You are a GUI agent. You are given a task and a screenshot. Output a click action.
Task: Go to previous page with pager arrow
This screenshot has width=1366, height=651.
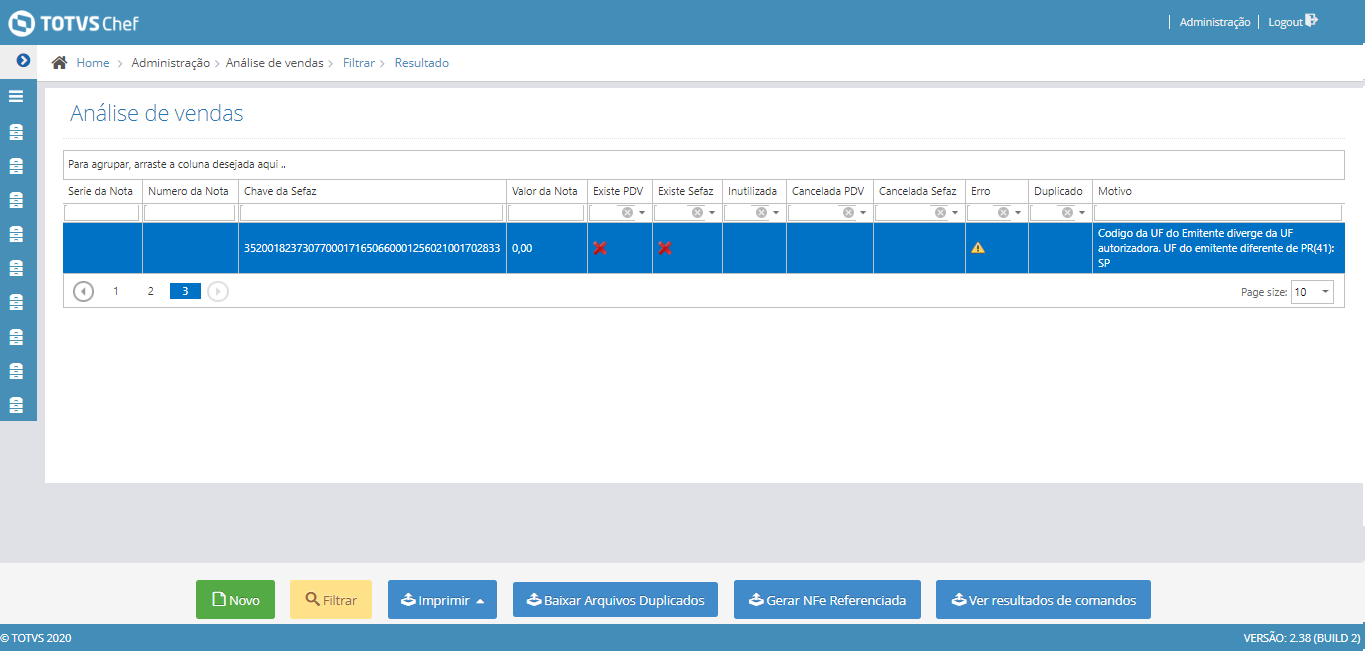[x=84, y=291]
